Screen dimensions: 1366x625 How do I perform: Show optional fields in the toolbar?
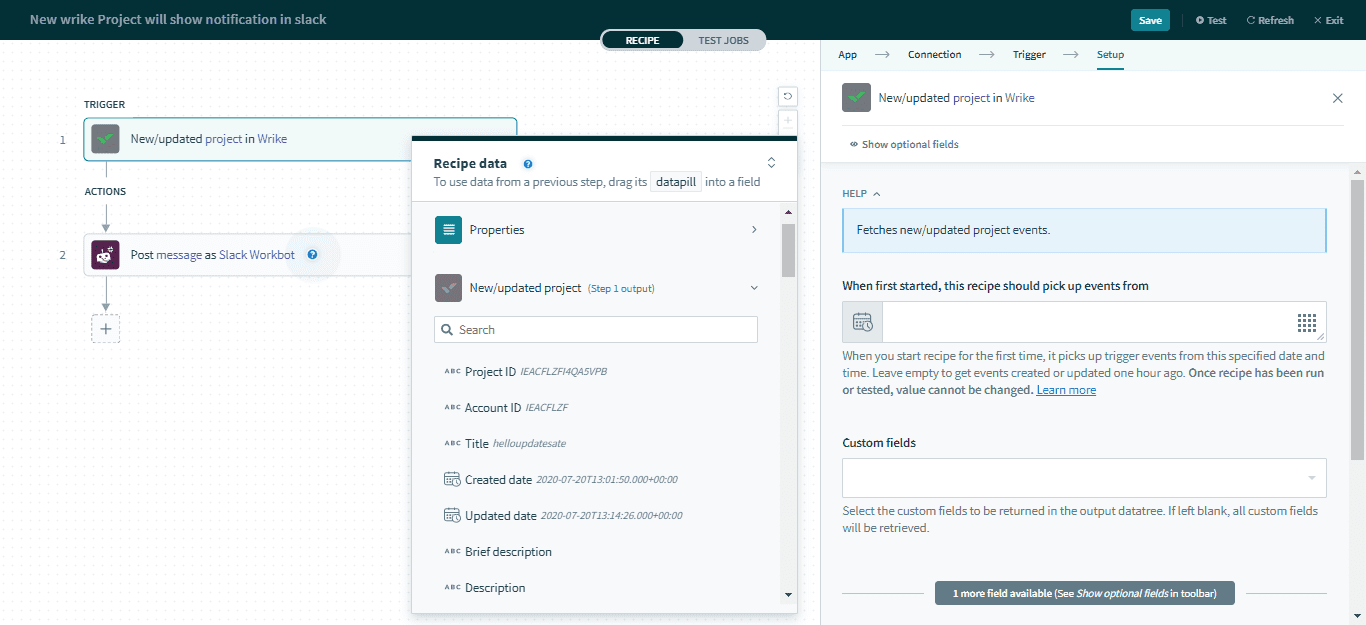(x=904, y=144)
